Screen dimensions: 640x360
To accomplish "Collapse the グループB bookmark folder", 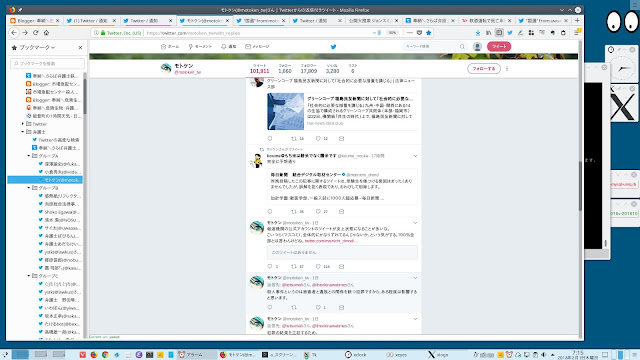I will [x=29, y=188].
